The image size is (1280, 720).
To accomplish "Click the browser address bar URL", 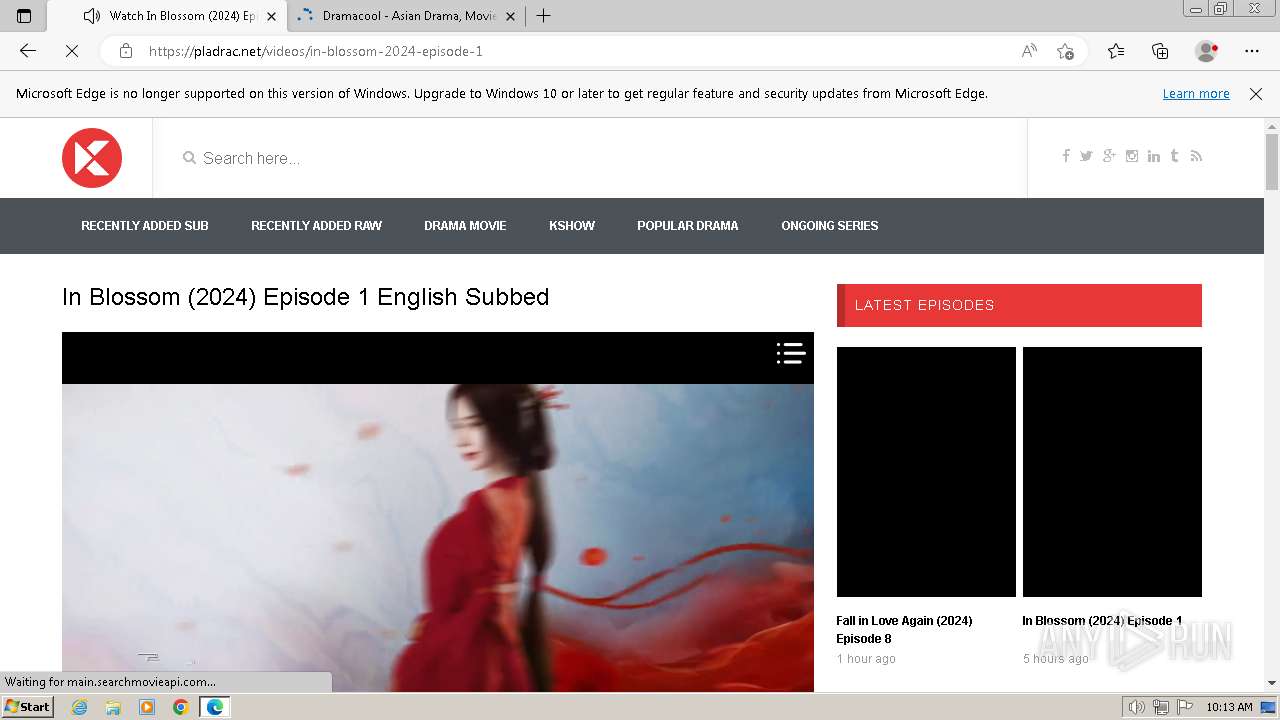I will [316, 51].
